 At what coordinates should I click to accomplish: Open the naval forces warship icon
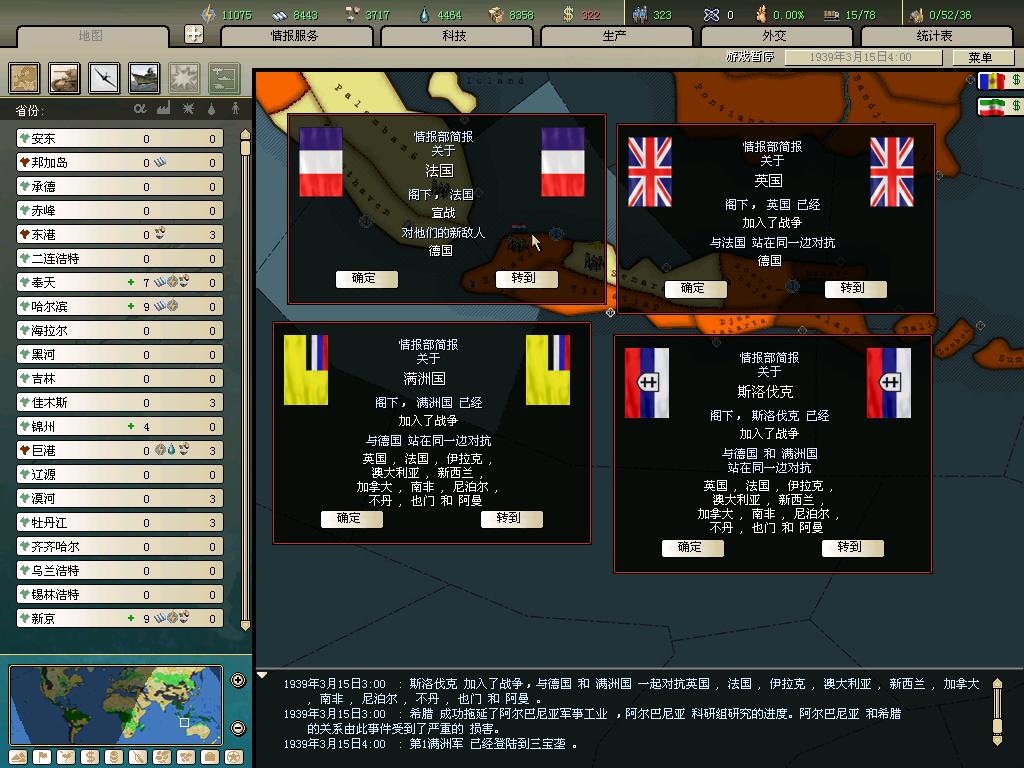(x=144, y=78)
